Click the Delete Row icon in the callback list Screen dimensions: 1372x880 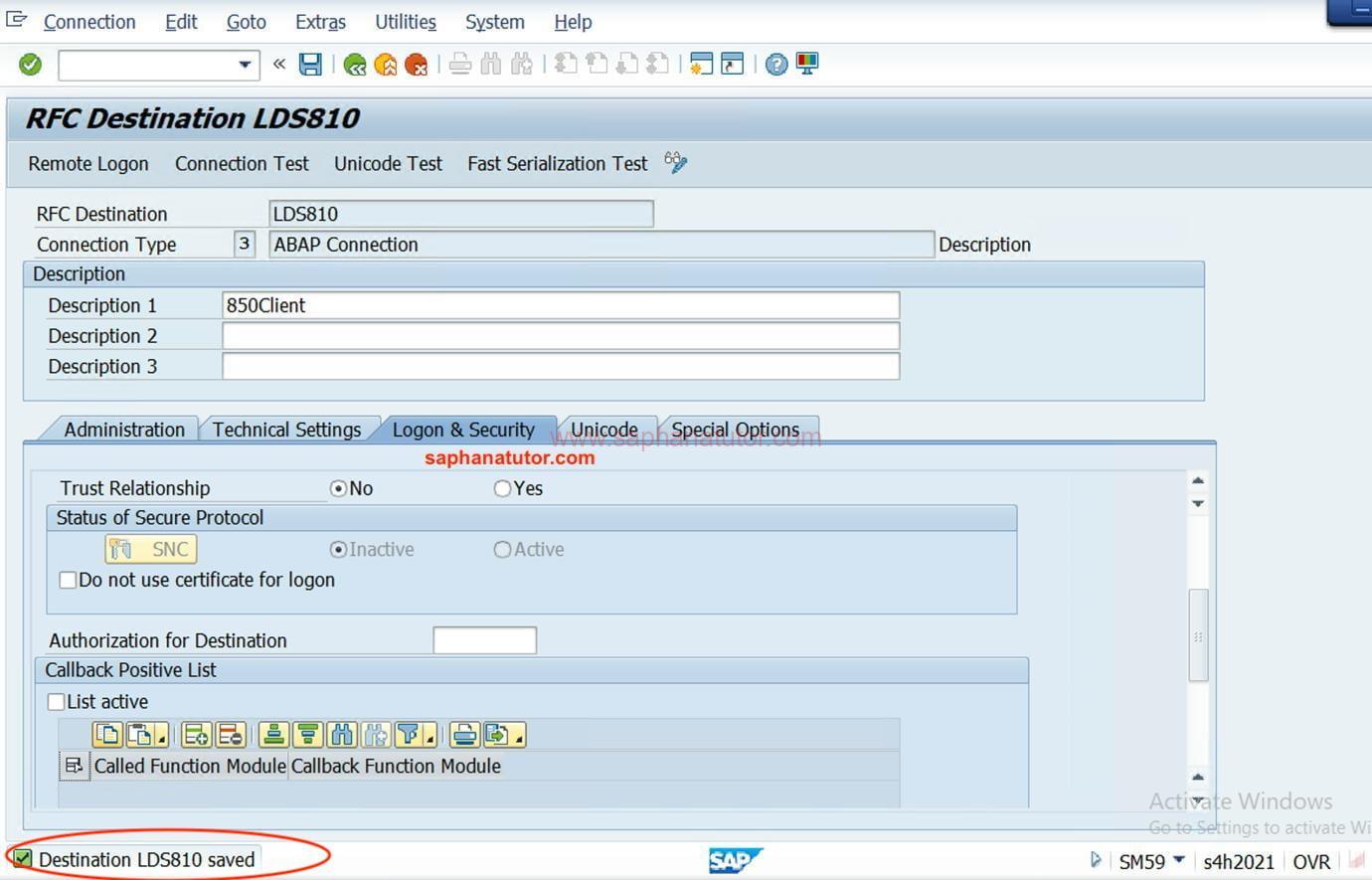click(230, 735)
